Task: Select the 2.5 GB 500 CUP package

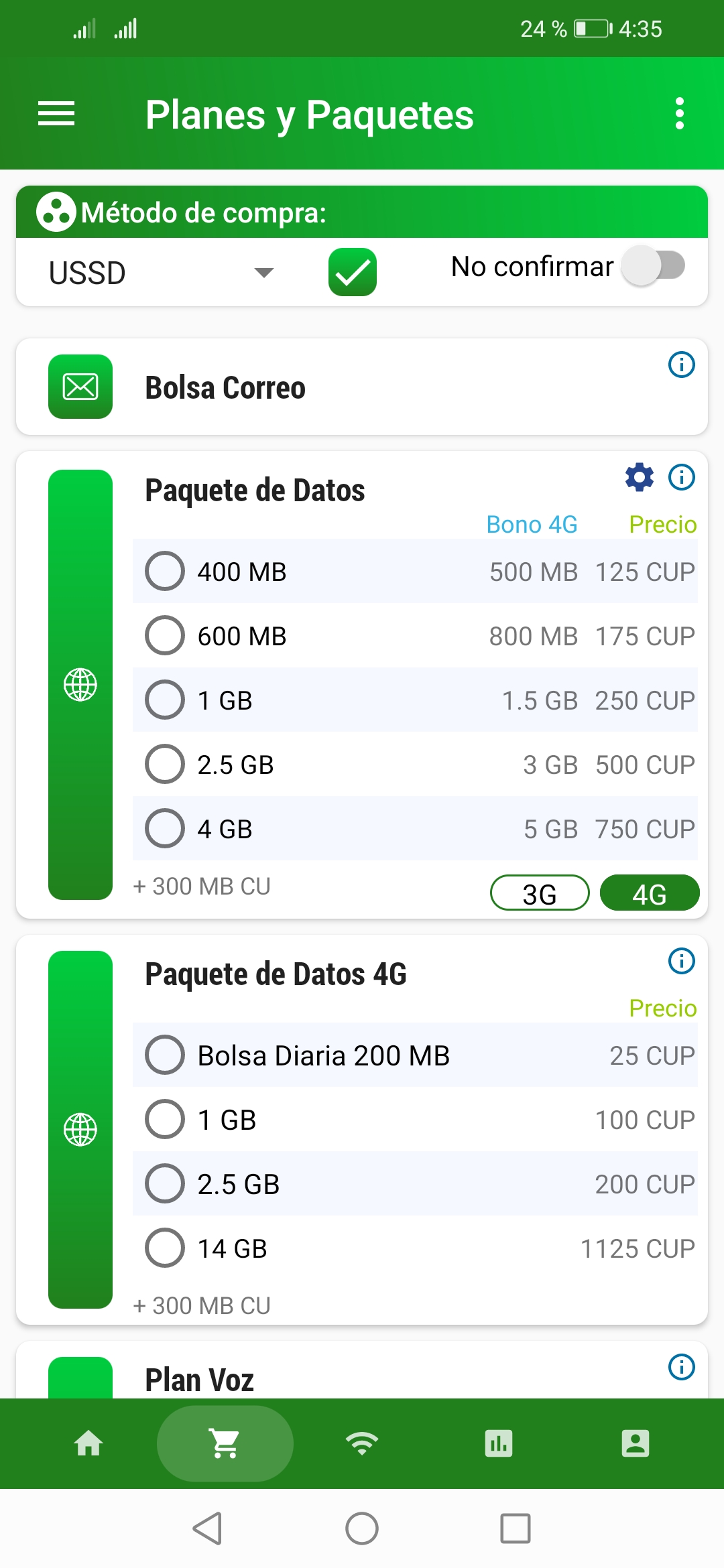Action: click(x=165, y=764)
